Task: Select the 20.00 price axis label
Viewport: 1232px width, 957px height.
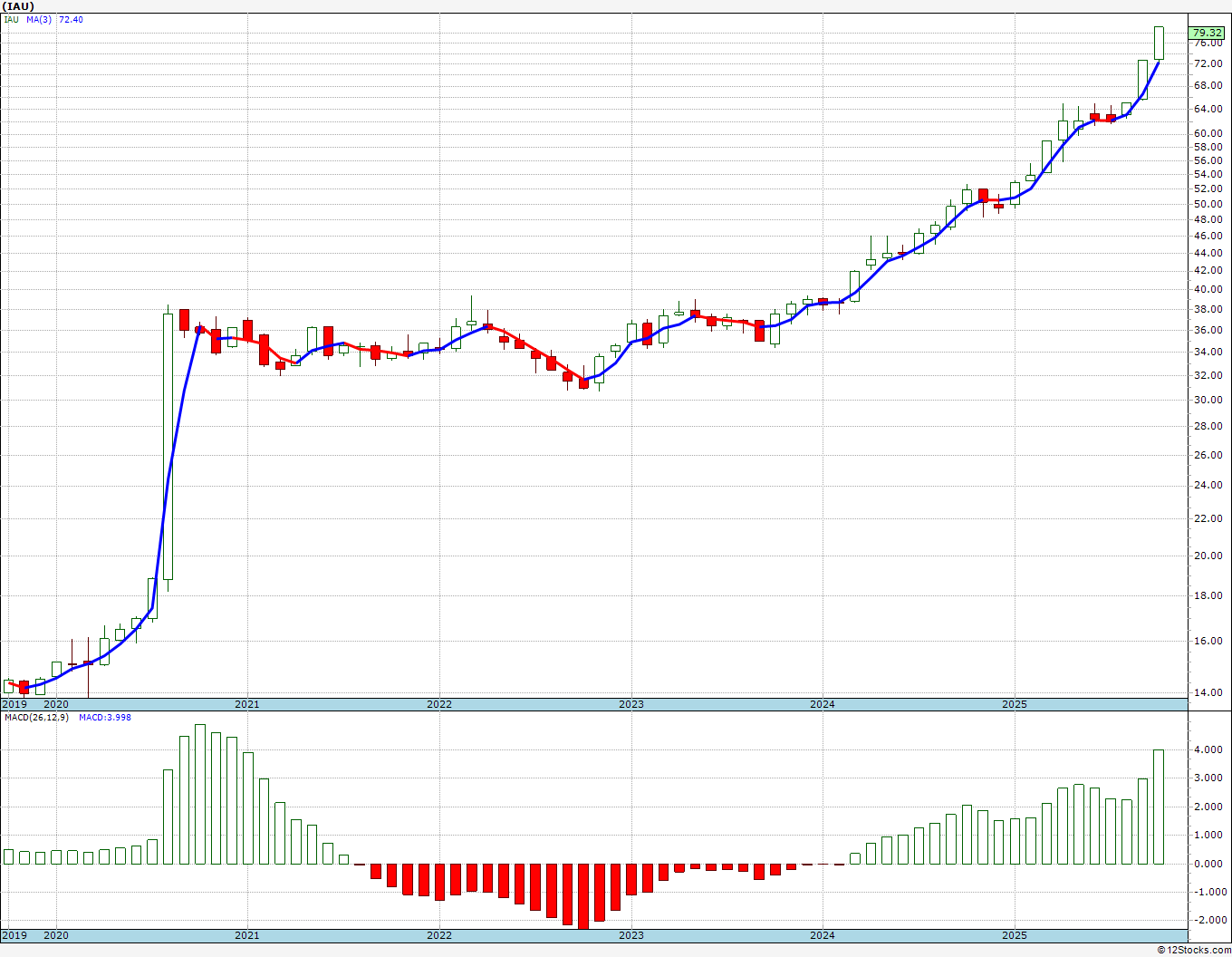Action: 1208,556
